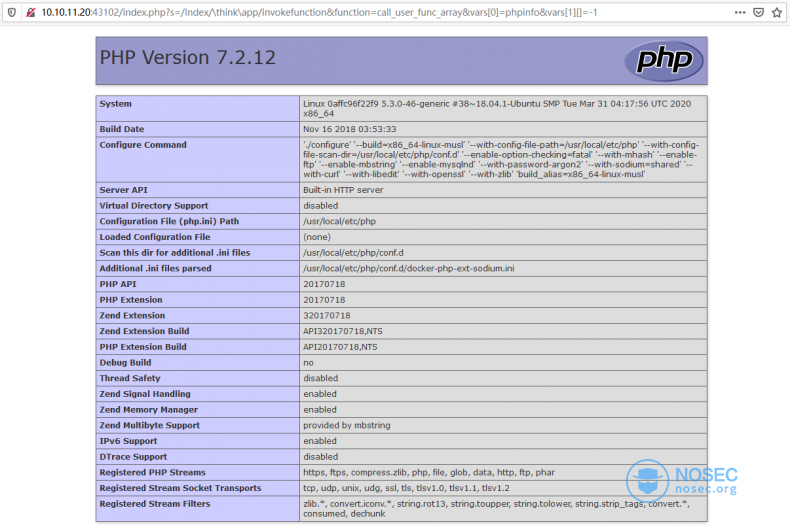Click the Save to Pocket icon
790x527 pixels.
point(758,12)
